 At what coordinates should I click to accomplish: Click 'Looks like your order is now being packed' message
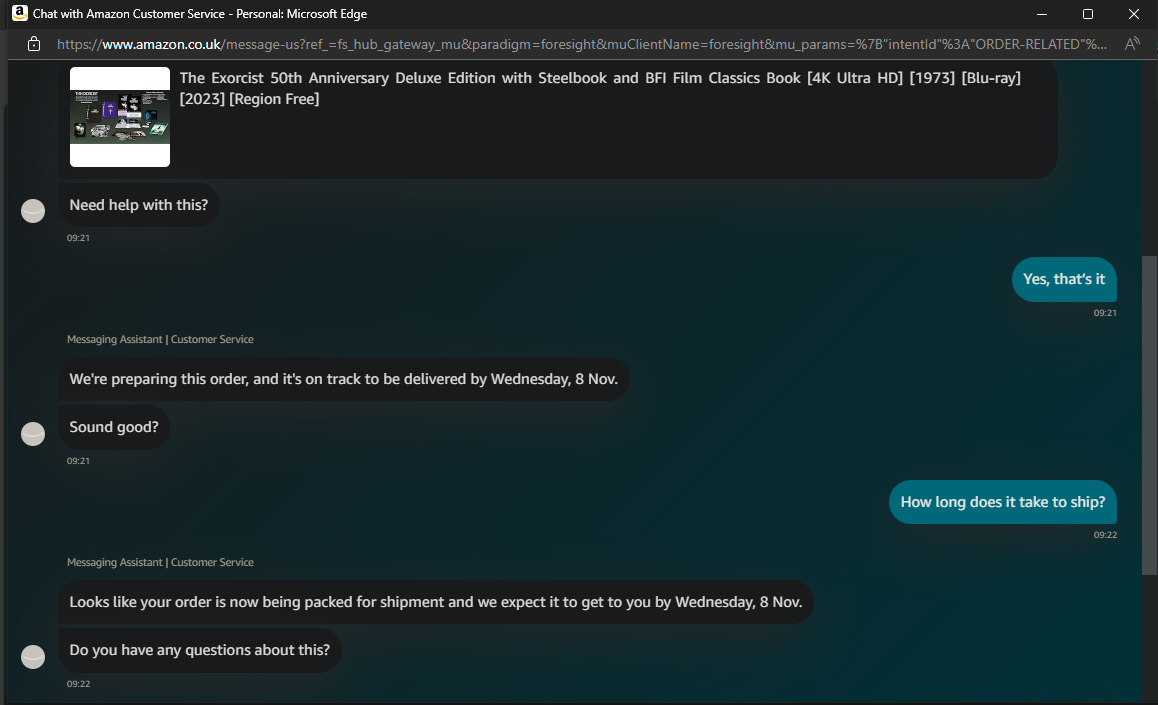coord(436,602)
